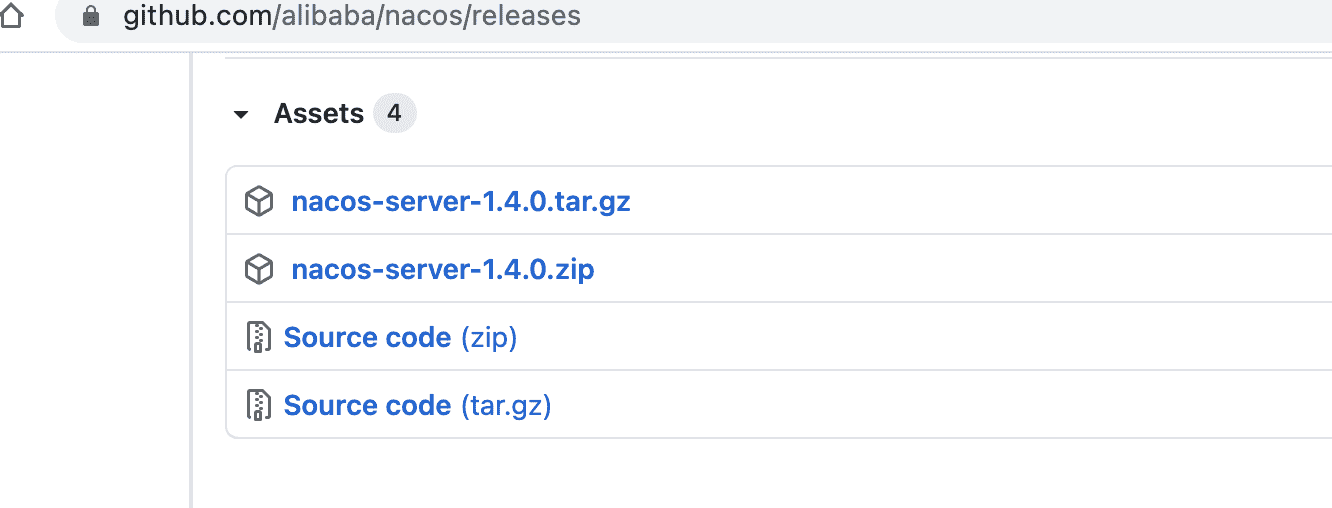Click the zip file icon for Source code (zip)
The width and height of the screenshot is (1332, 508).
[x=259, y=338]
